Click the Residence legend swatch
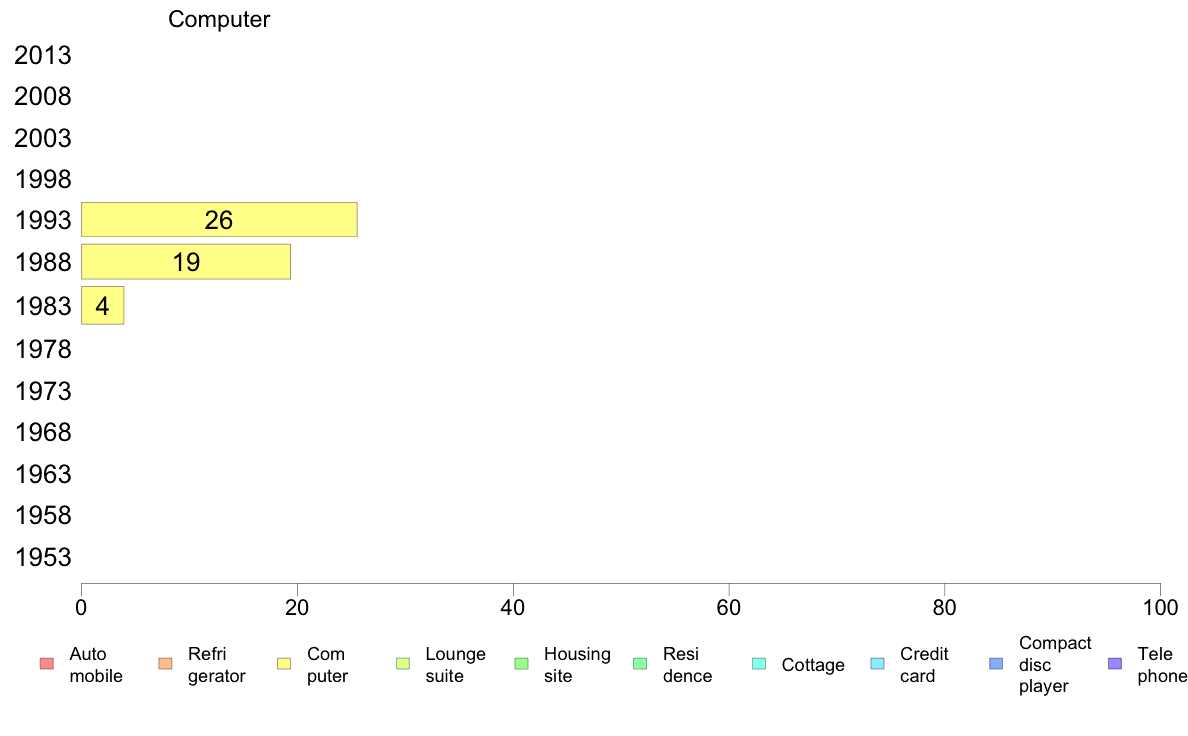This screenshot has height=736, width=1188. (640, 664)
